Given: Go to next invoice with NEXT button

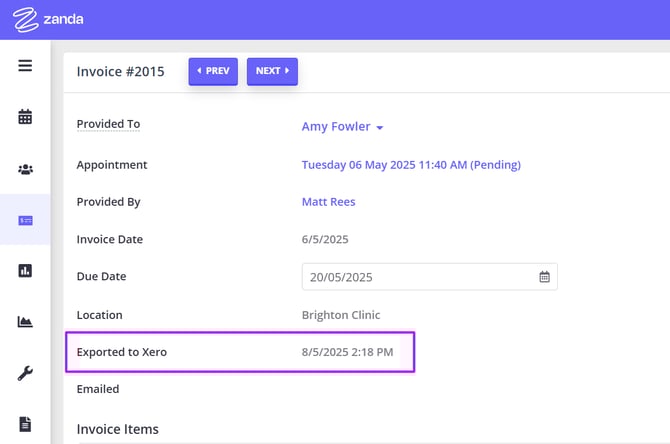Looking at the screenshot, I should (272, 72).
